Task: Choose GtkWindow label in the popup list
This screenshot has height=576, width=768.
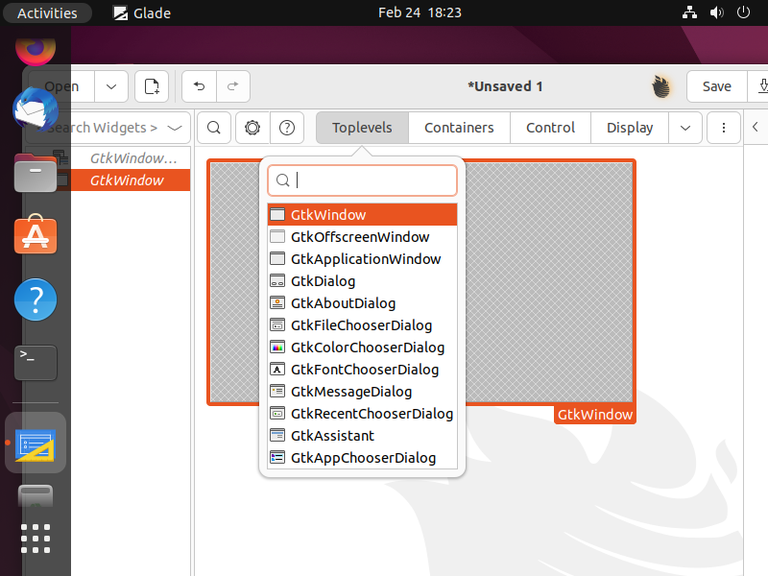Action: pyautogui.click(x=328, y=215)
